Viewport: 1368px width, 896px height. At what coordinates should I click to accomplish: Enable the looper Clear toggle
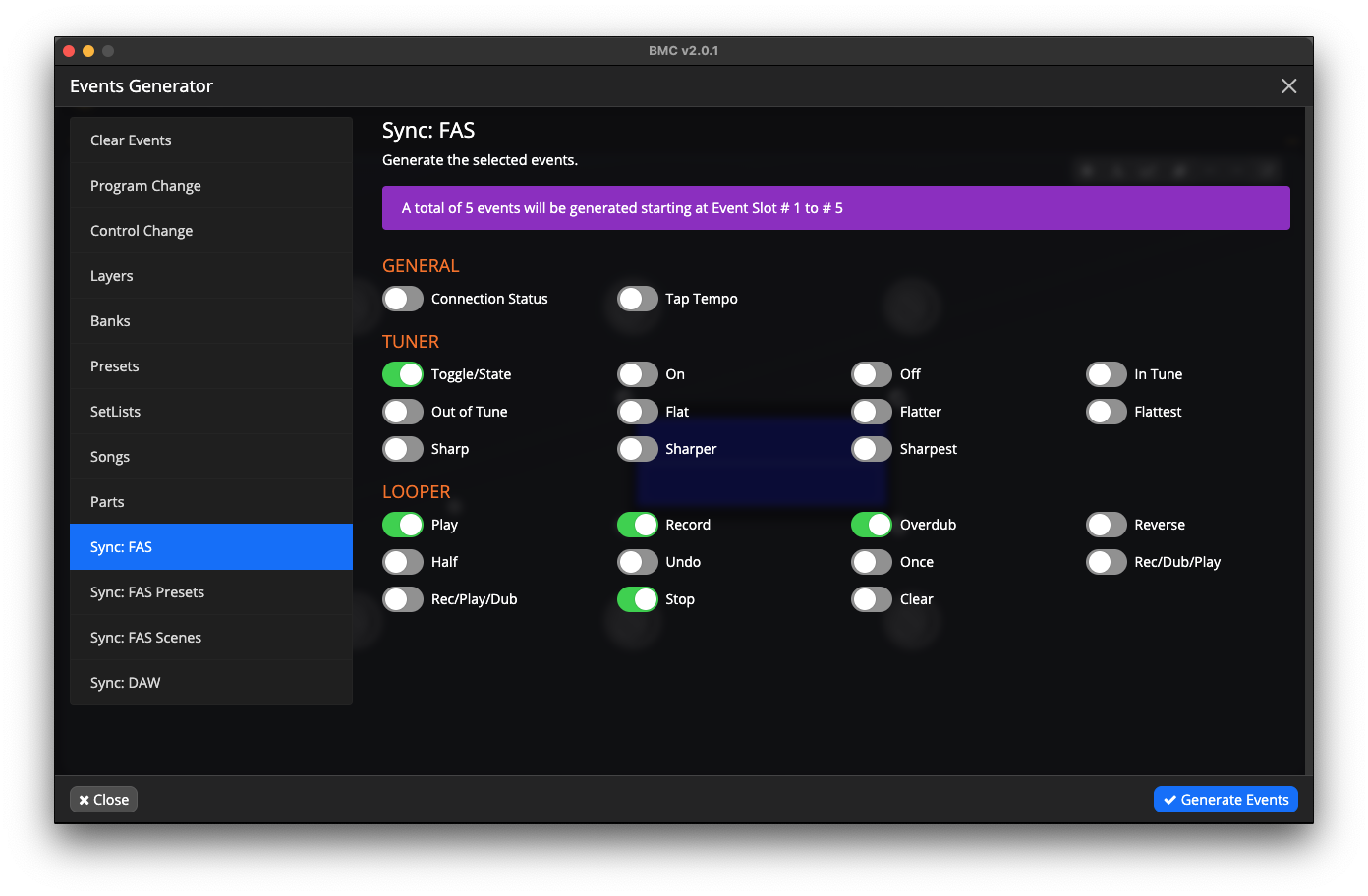872,599
